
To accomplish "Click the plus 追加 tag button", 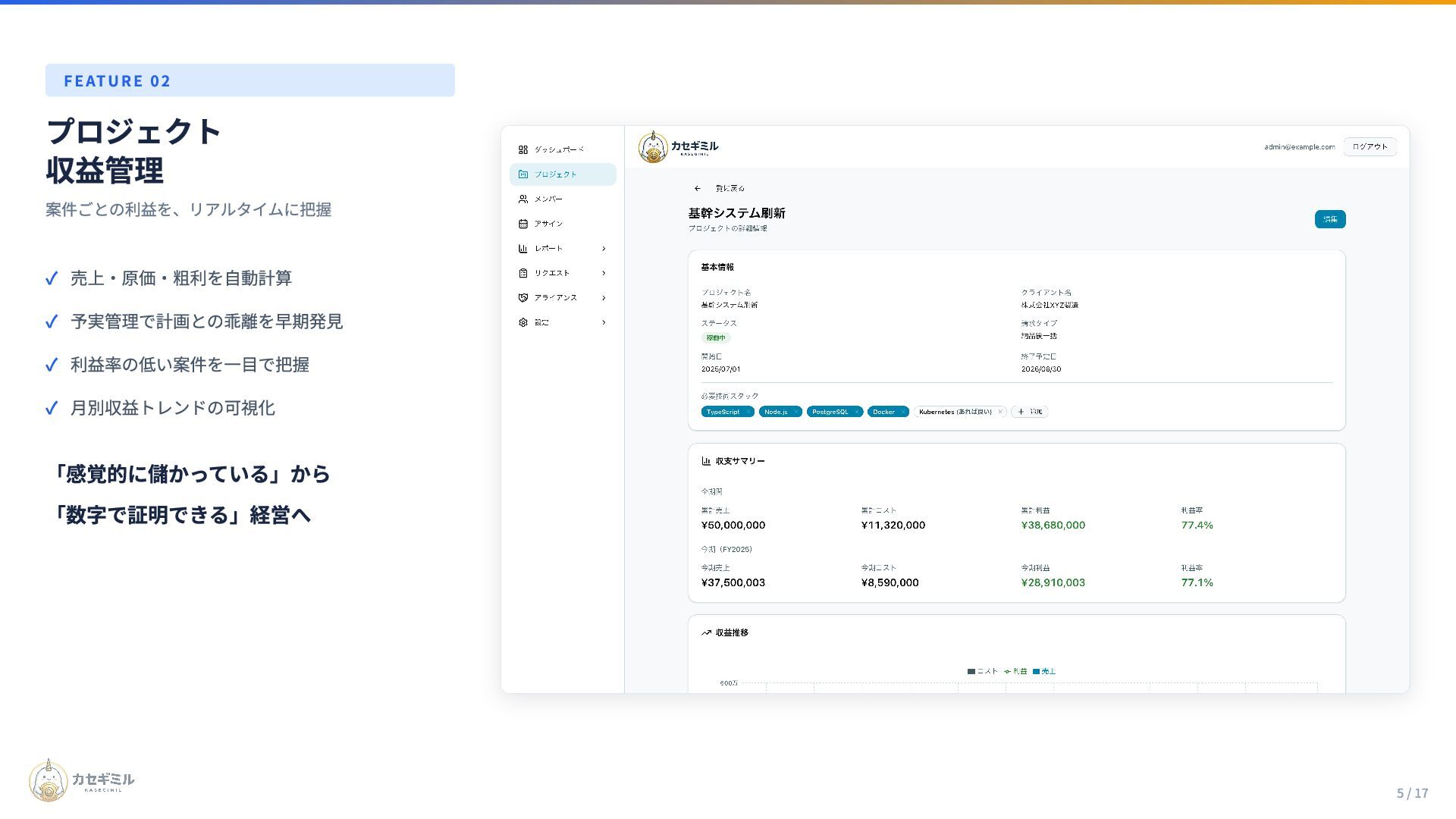I will point(1030,412).
